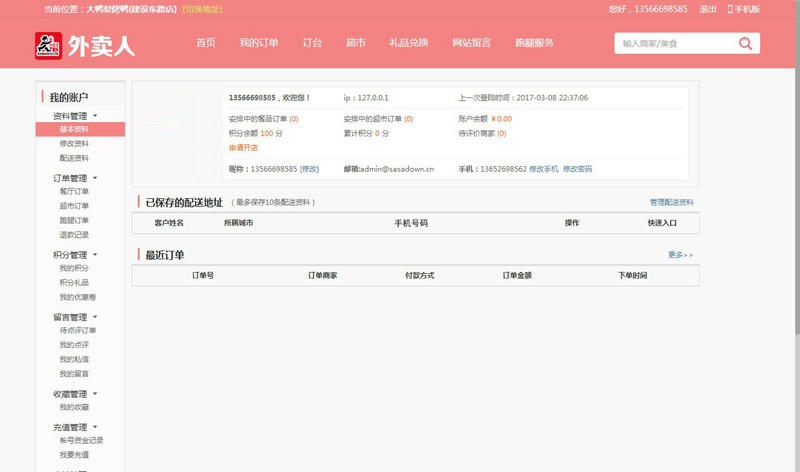800x472 pixels.
Task: Click the [修改] link next to nickname
Action: coord(309,169)
